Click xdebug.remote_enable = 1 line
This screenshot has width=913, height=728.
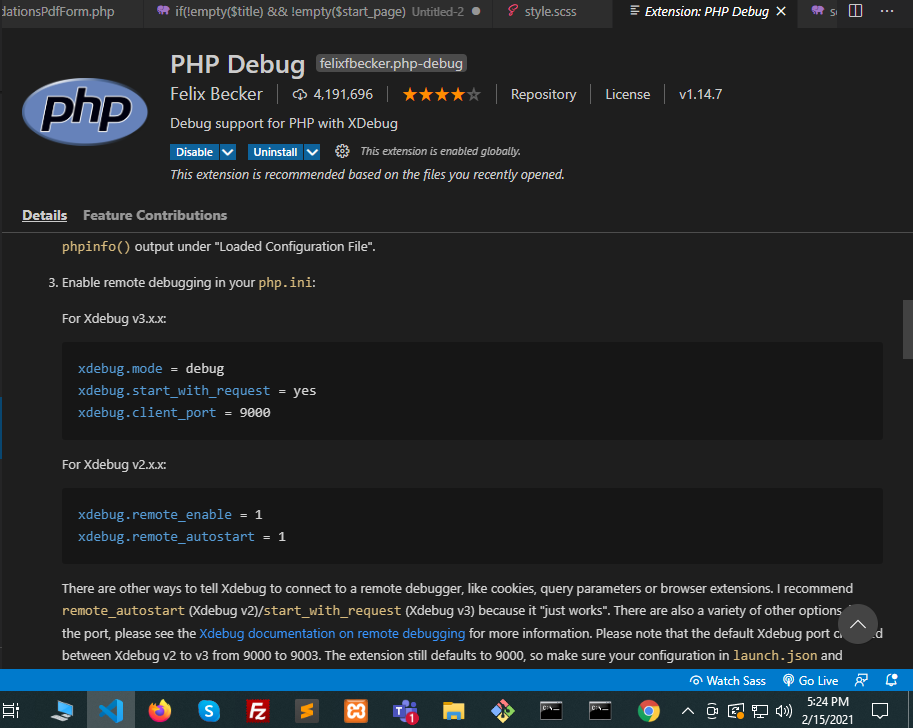point(170,515)
